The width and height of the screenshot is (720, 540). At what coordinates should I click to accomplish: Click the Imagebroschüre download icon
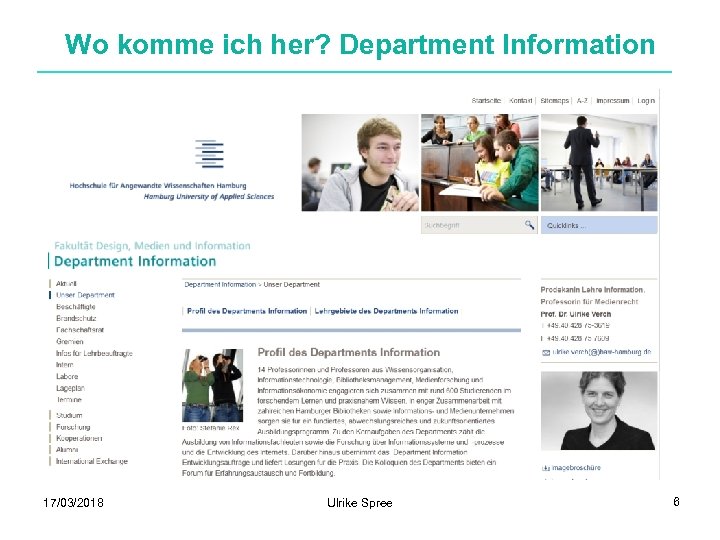[x=546, y=468]
